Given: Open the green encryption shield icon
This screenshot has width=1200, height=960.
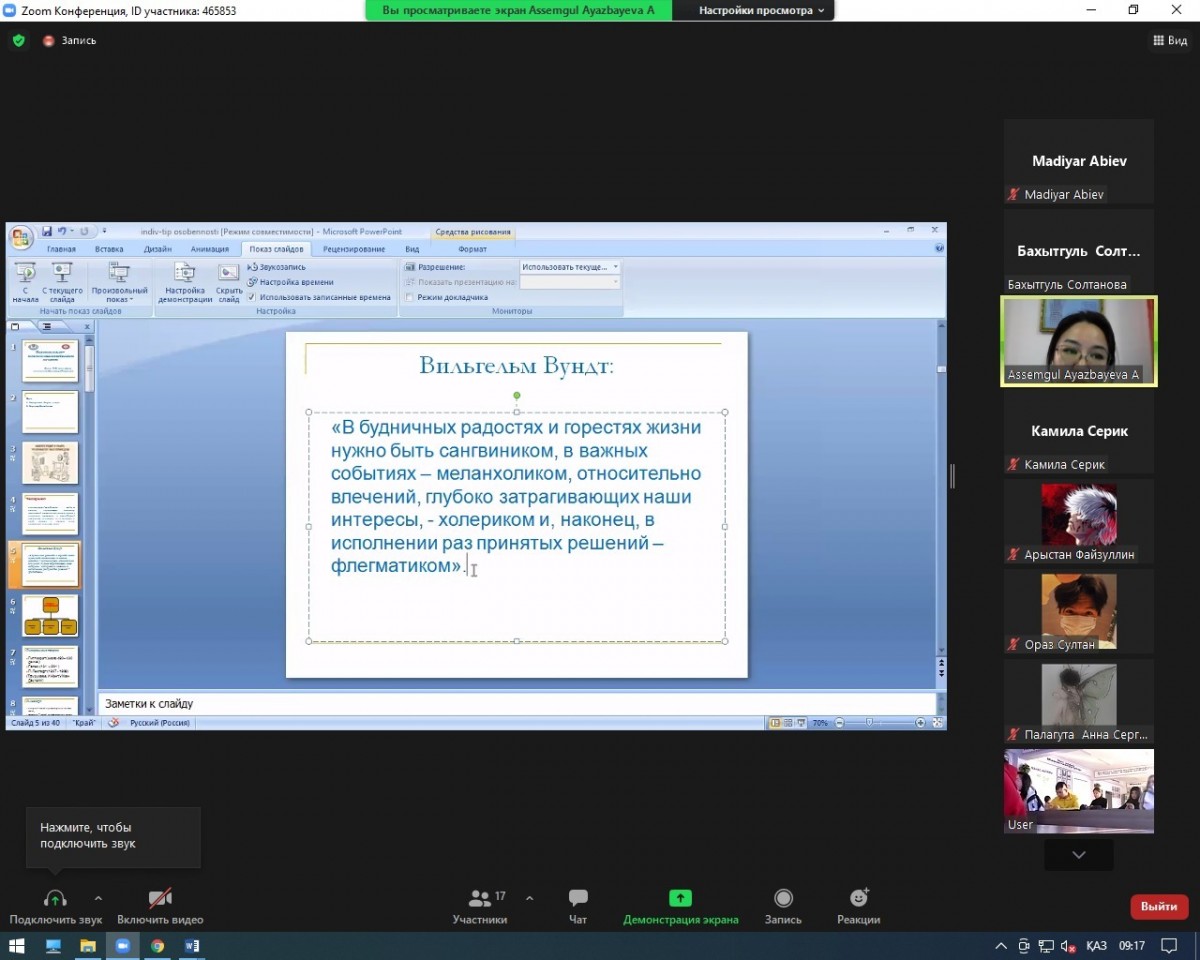Looking at the screenshot, I should click(x=18, y=41).
